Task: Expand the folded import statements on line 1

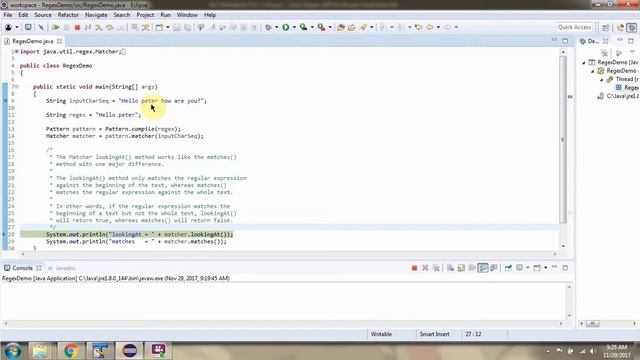Action: pyautogui.click(x=16, y=52)
